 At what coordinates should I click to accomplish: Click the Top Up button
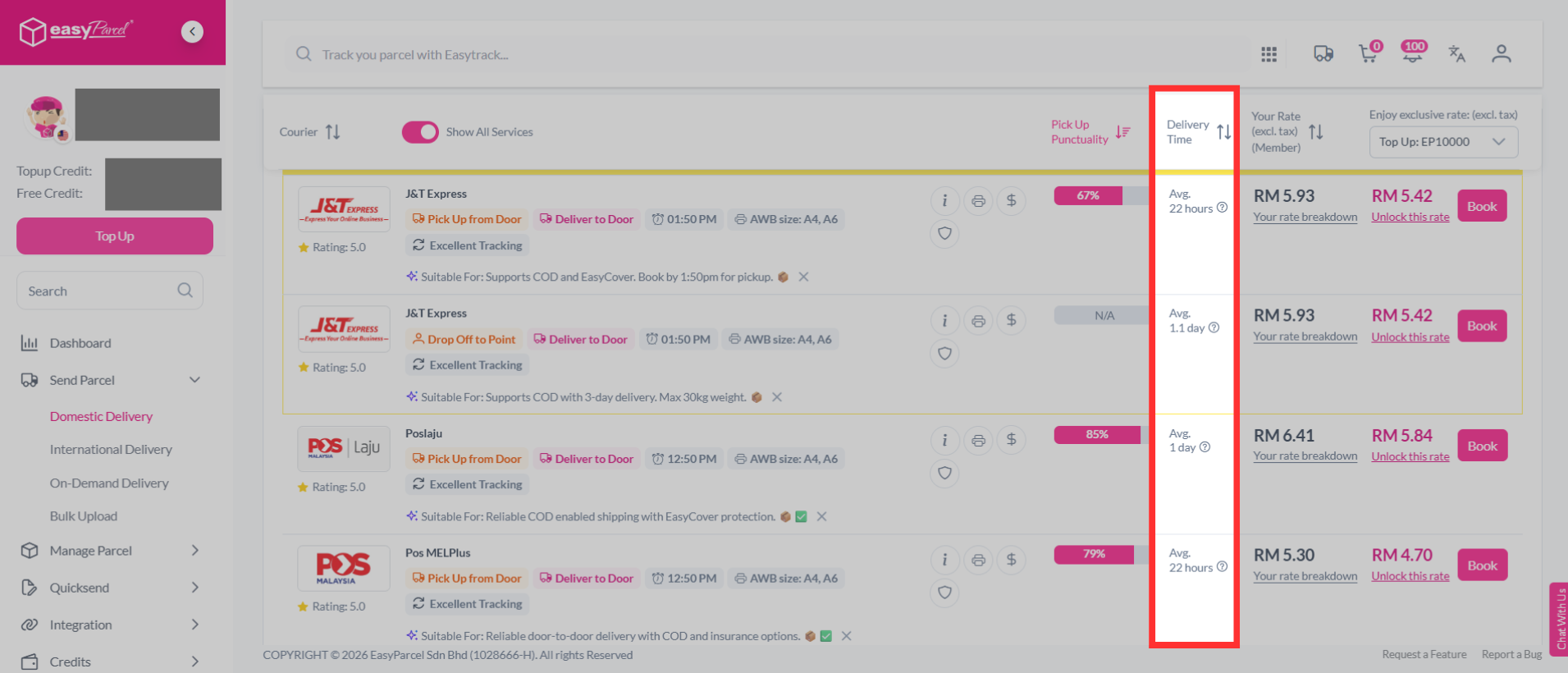(115, 236)
